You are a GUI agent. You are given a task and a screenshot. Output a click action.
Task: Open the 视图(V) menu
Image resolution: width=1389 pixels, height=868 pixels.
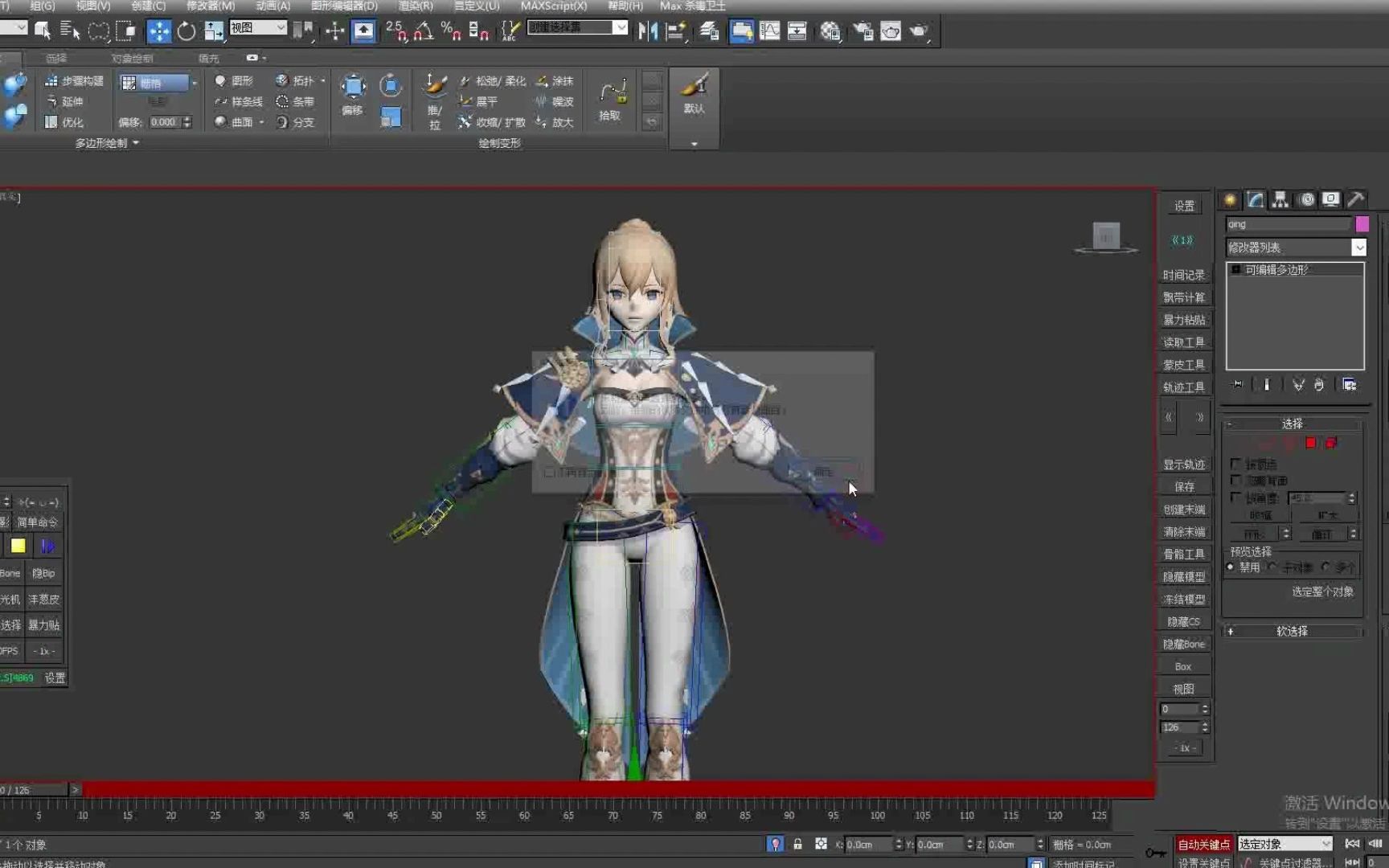click(x=93, y=6)
